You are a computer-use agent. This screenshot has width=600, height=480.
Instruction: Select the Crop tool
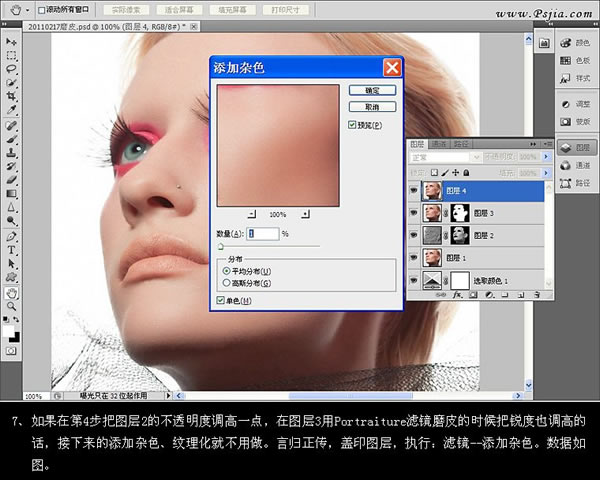click(x=11, y=96)
